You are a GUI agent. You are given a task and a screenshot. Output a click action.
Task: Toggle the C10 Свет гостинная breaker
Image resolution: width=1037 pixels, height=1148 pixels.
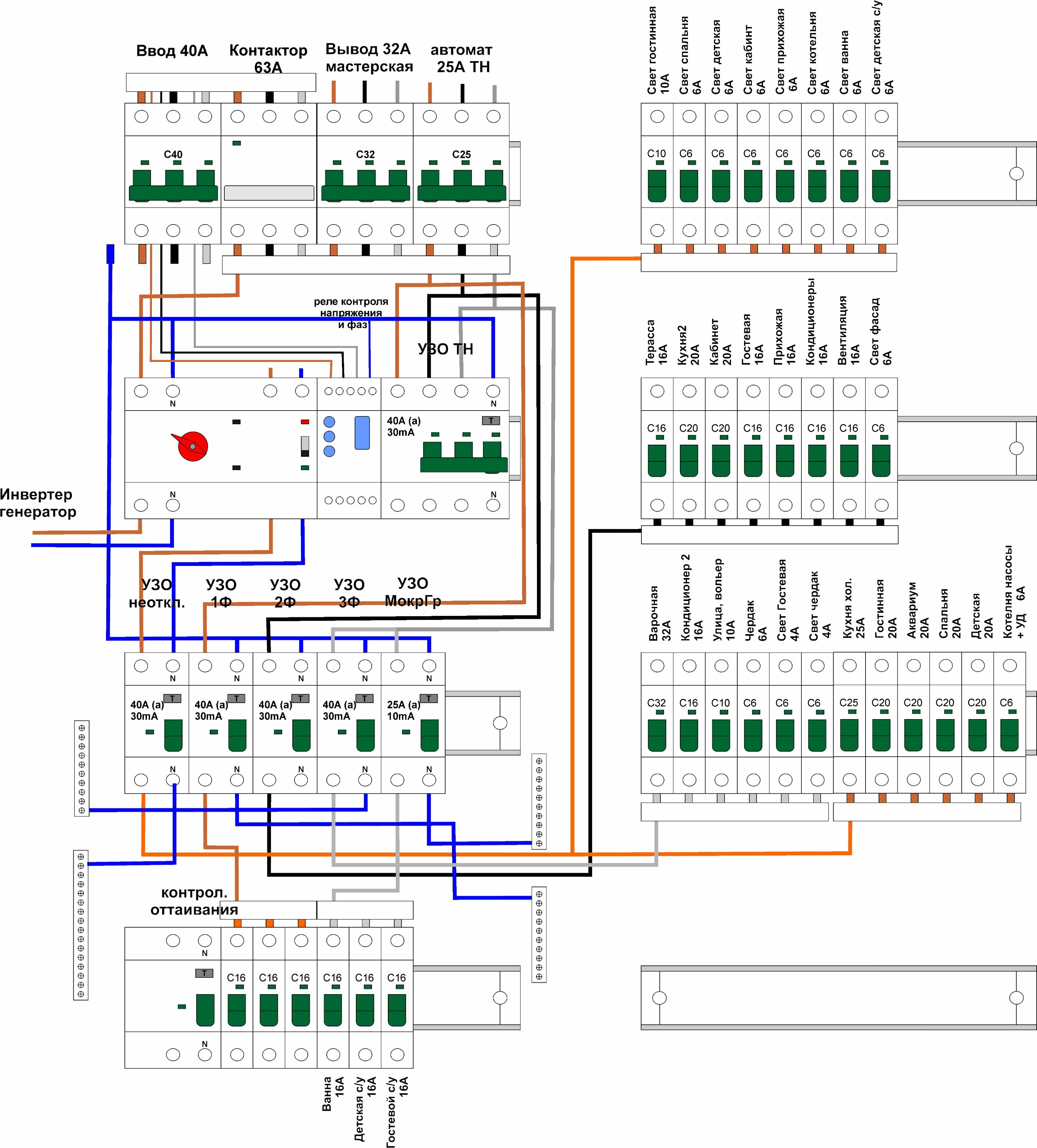coord(657,186)
